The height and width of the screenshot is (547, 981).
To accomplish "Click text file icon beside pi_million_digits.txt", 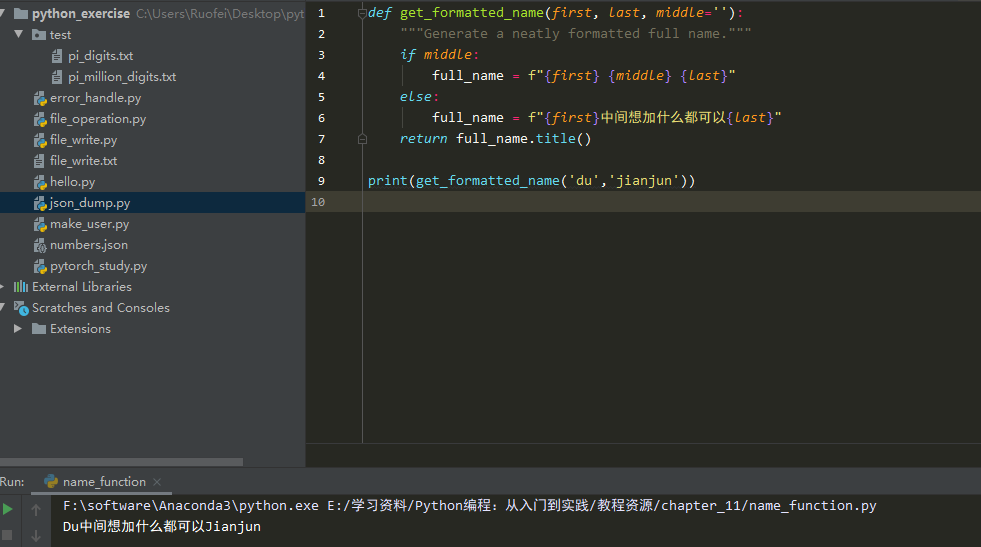I will point(57,77).
